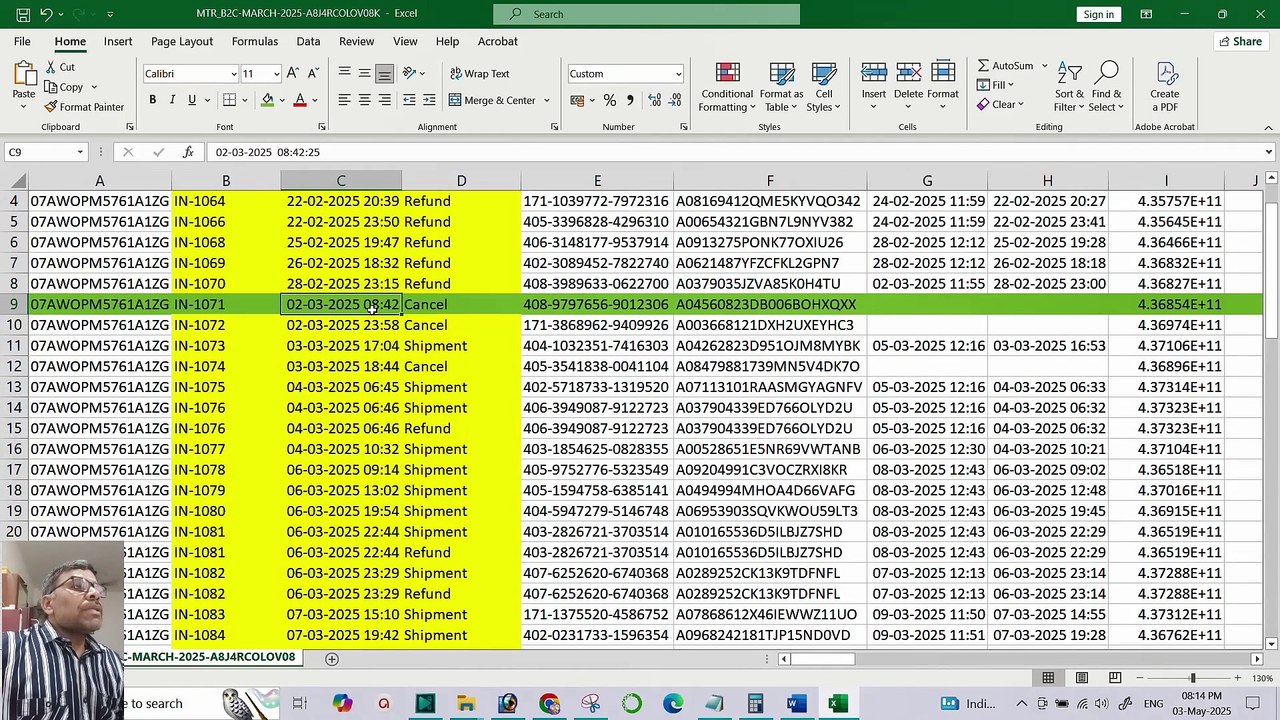
Task: Switch to the Page Layout tab
Action: pos(182,41)
